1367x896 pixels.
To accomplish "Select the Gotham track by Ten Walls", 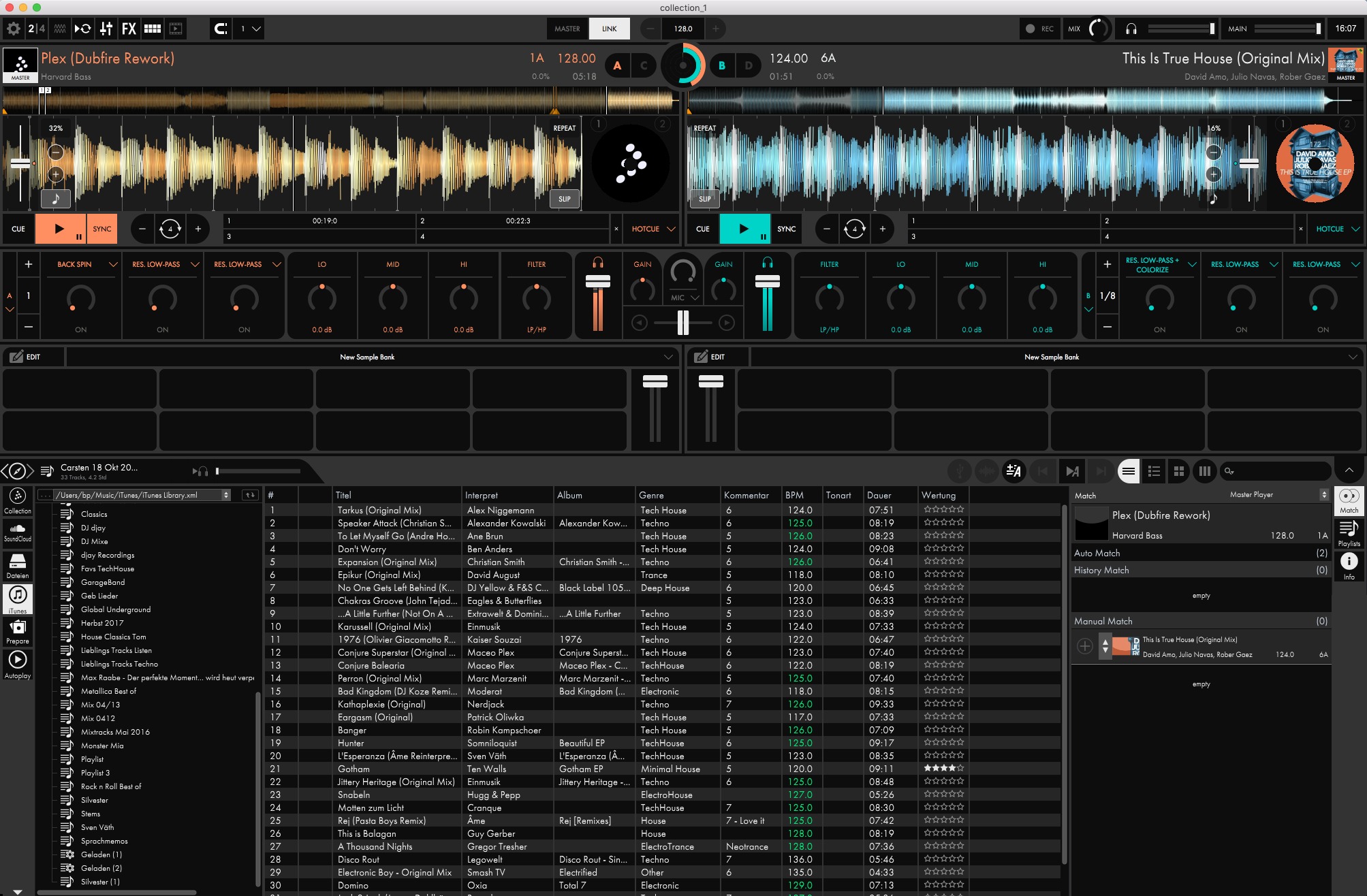I will point(354,769).
